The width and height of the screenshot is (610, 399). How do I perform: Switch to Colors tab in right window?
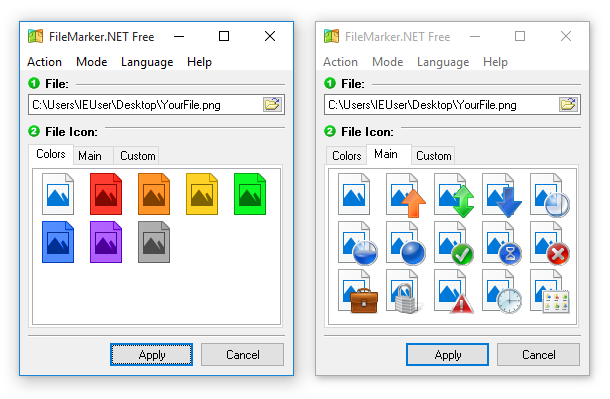(x=347, y=156)
